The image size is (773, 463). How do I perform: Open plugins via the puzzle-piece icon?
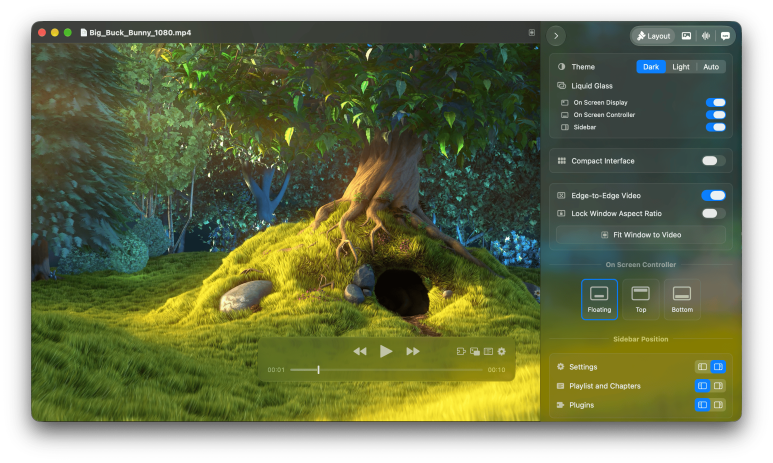(x=461, y=351)
